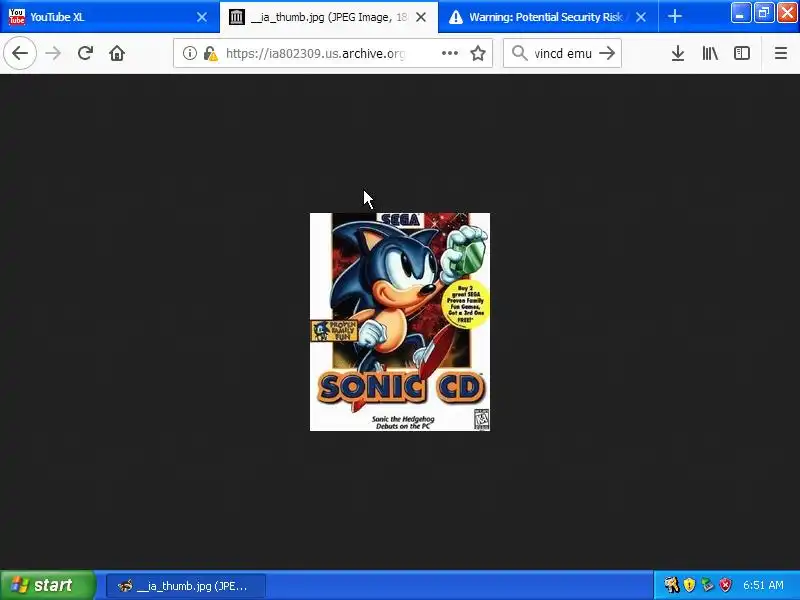The image size is (800, 600).
Task: Click the Sonic CD cover image
Action: 400,322
